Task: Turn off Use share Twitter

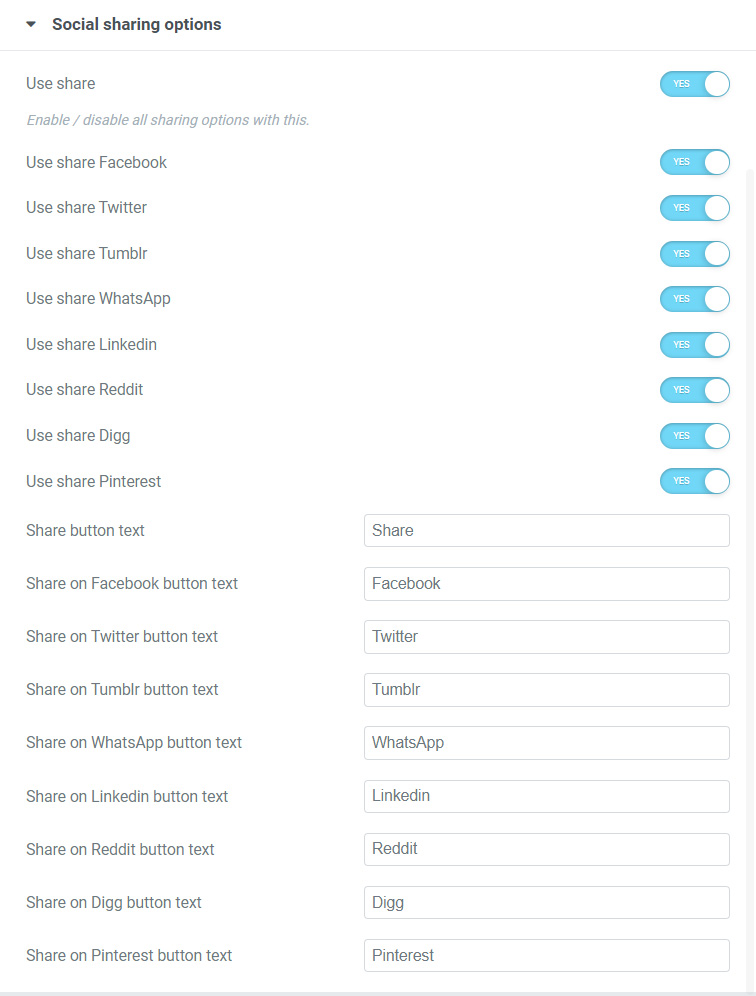Action: point(694,208)
